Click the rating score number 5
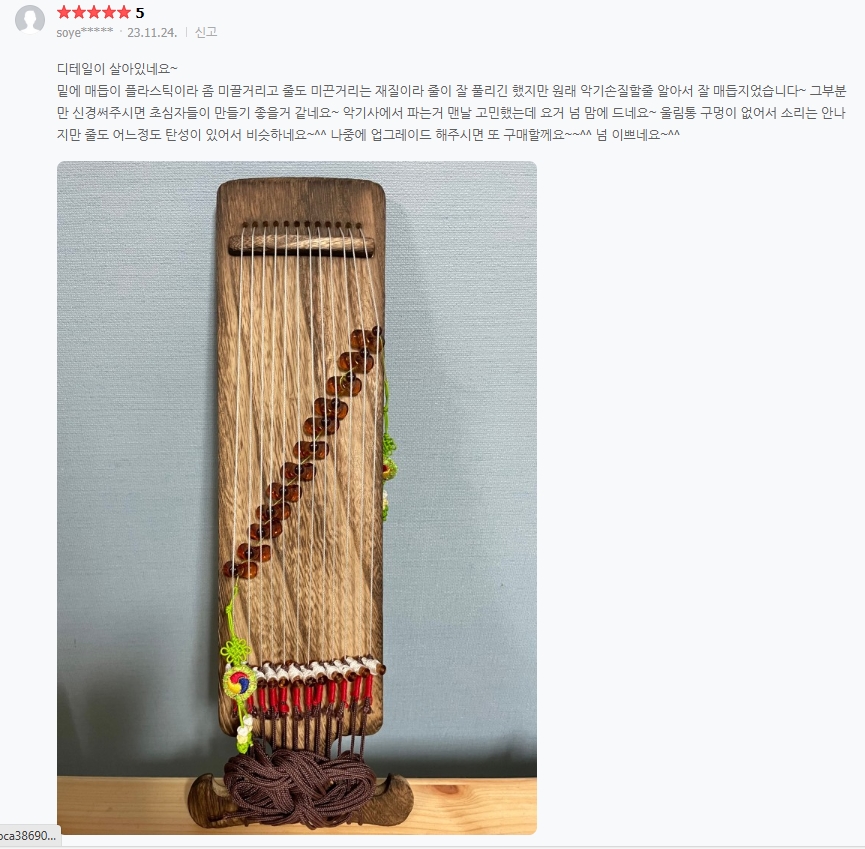This screenshot has width=865, height=849. coord(140,13)
